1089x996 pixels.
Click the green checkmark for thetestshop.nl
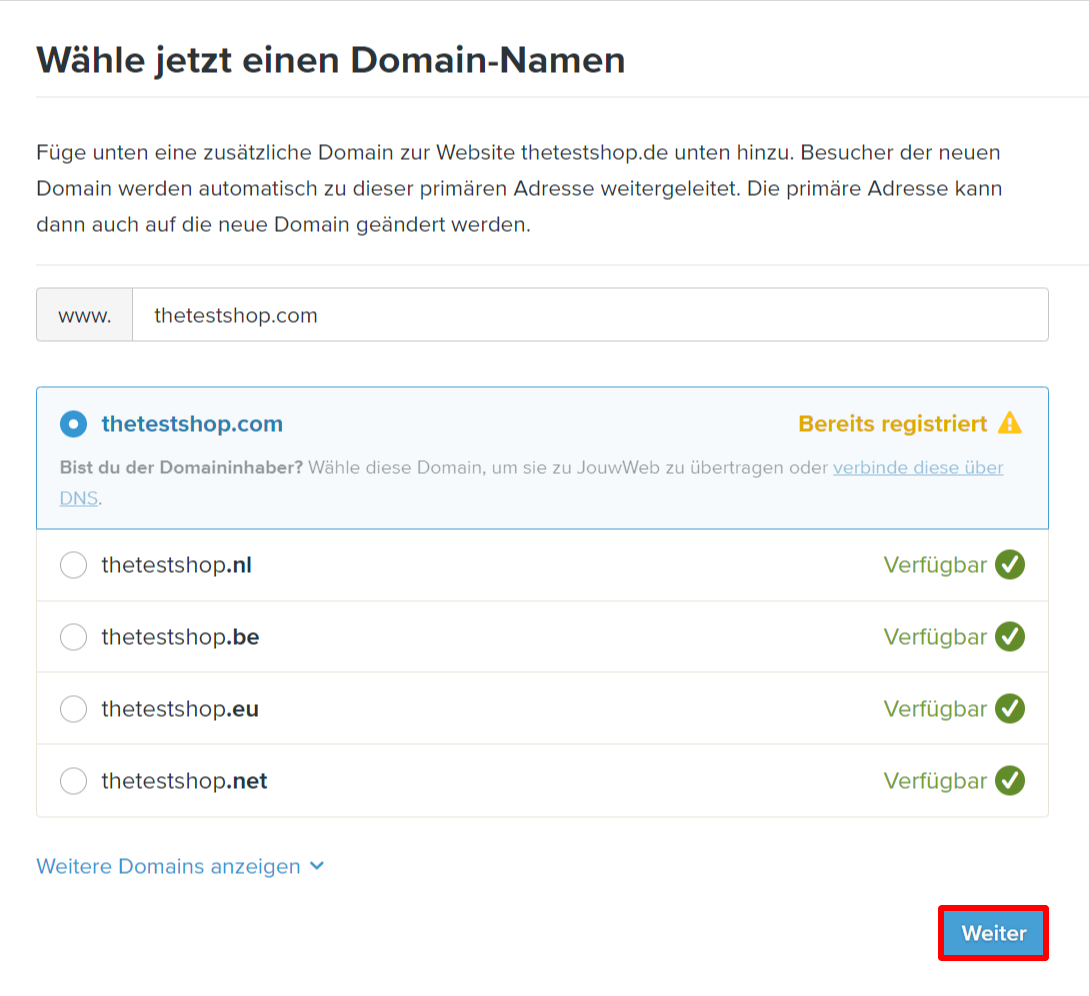point(1010,566)
